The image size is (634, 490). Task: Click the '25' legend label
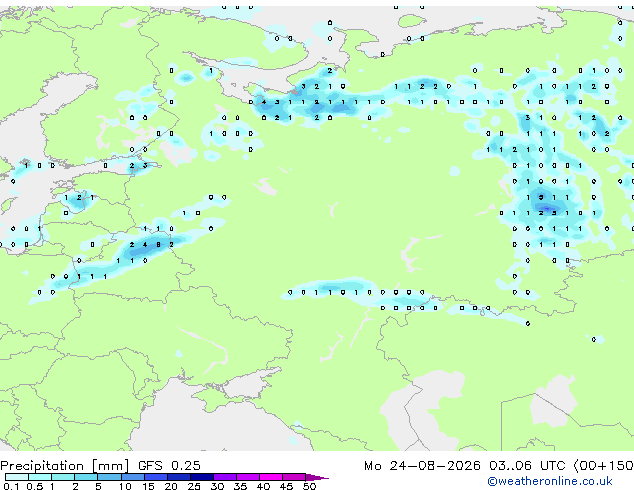click(x=194, y=486)
